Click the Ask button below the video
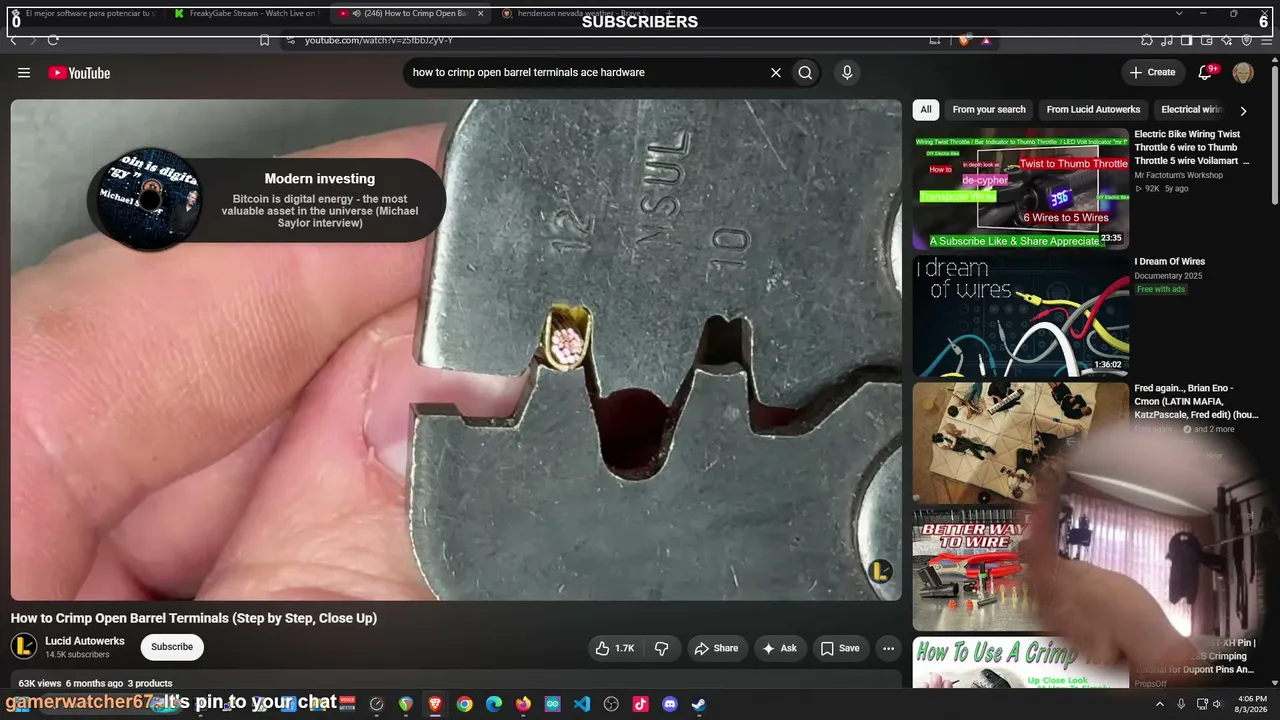 779,648
